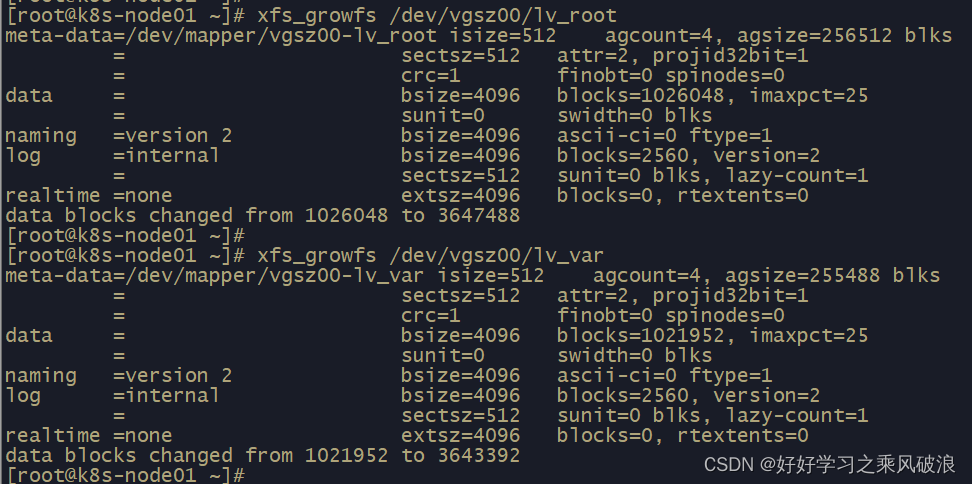Click 'realtime =none' in the first output
The image size is (972, 484).
pos(89,196)
